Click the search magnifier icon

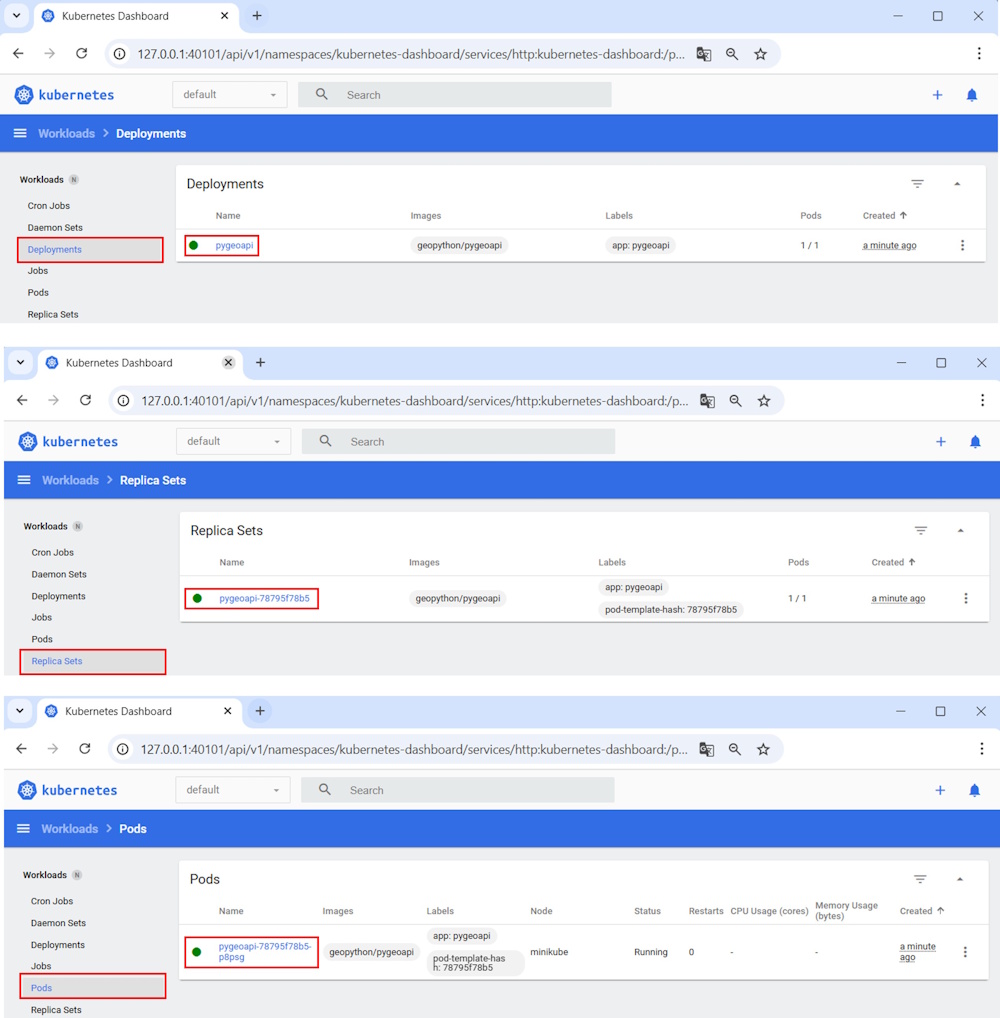click(x=321, y=95)
